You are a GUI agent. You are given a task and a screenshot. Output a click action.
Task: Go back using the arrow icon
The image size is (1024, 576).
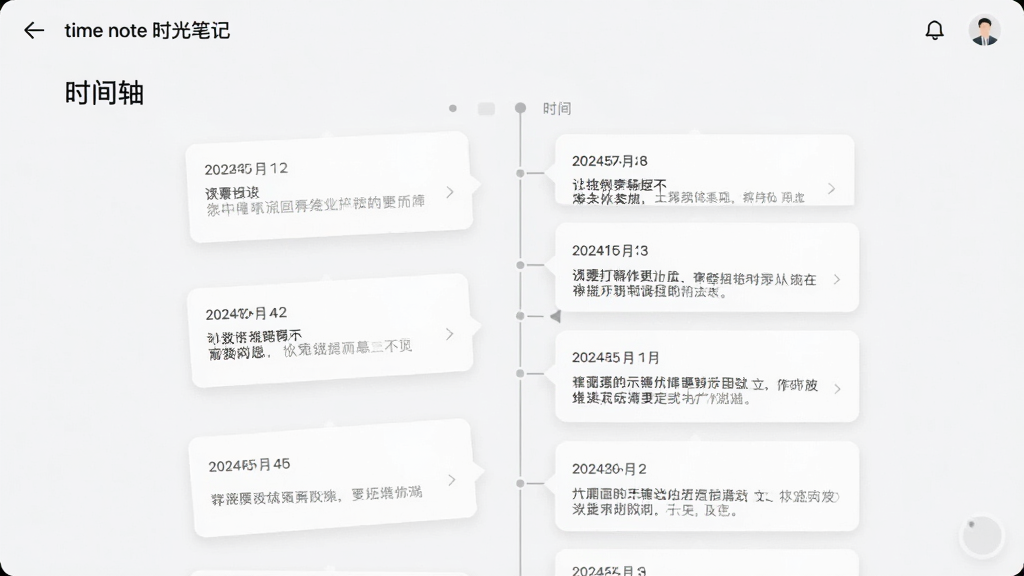click(x=34, y=30)
